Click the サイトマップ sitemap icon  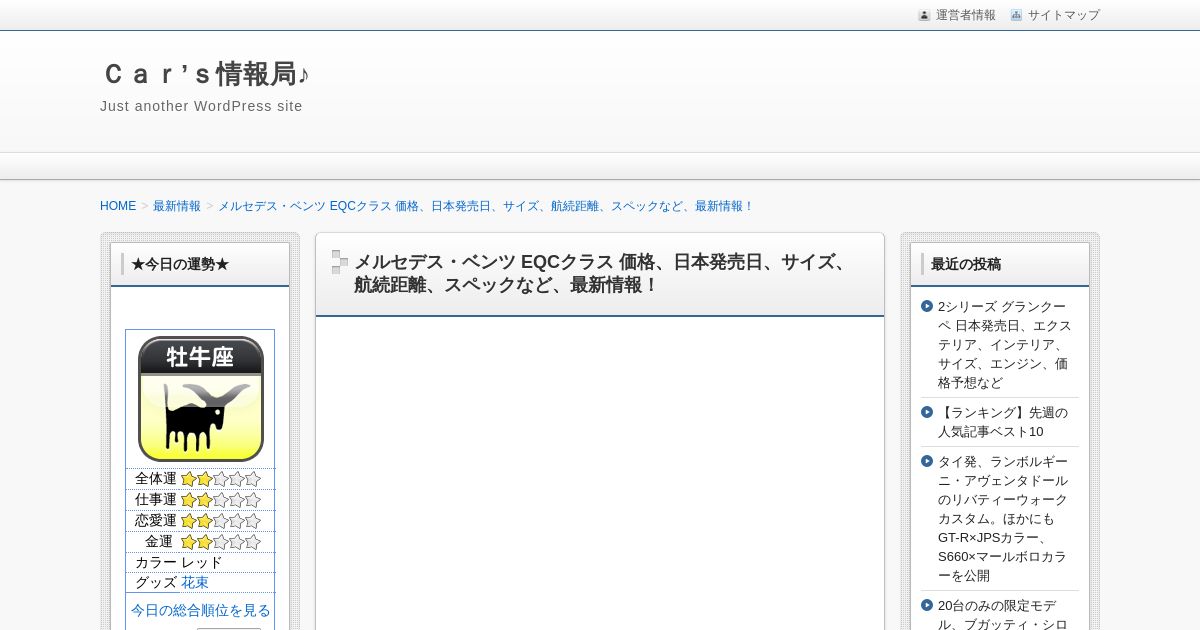point(1016,15)
